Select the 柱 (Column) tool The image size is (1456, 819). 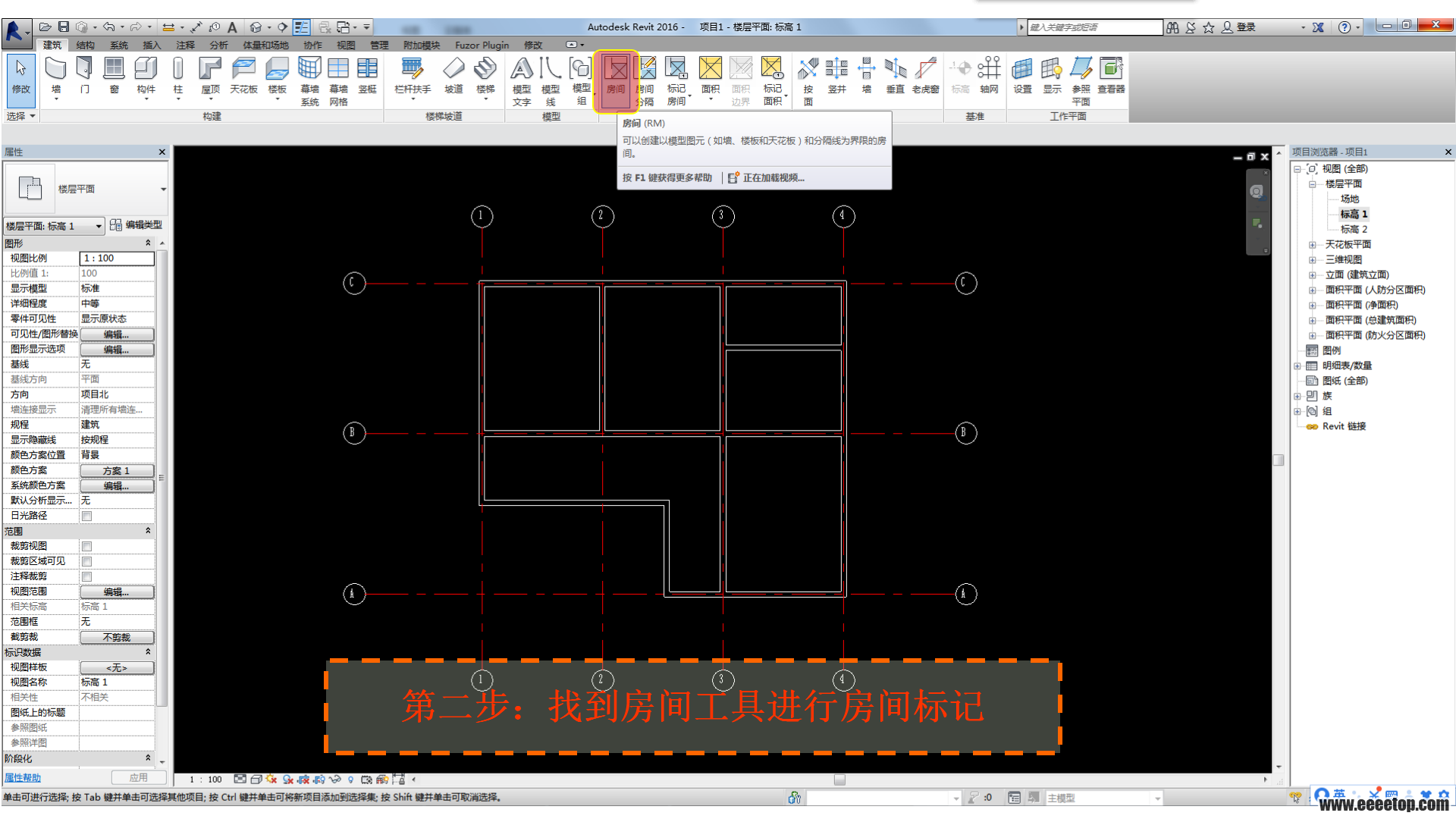point(177,75)
